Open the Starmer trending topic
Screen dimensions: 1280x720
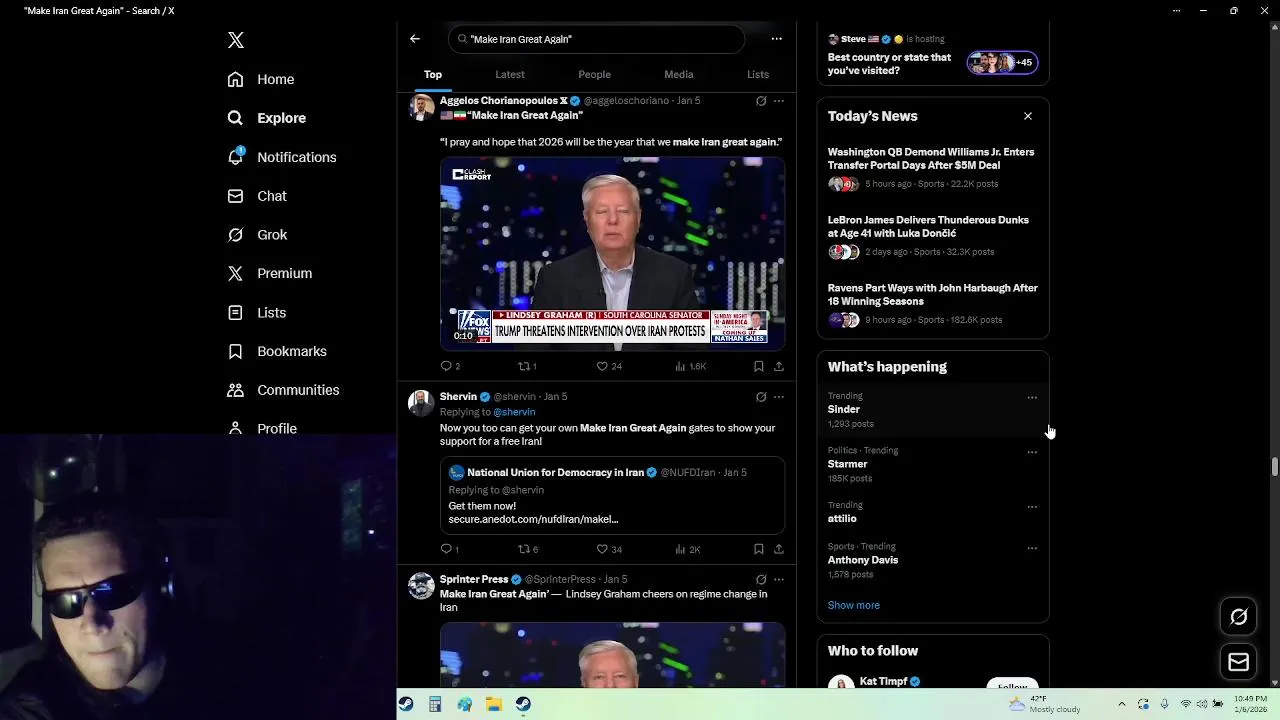933,464
